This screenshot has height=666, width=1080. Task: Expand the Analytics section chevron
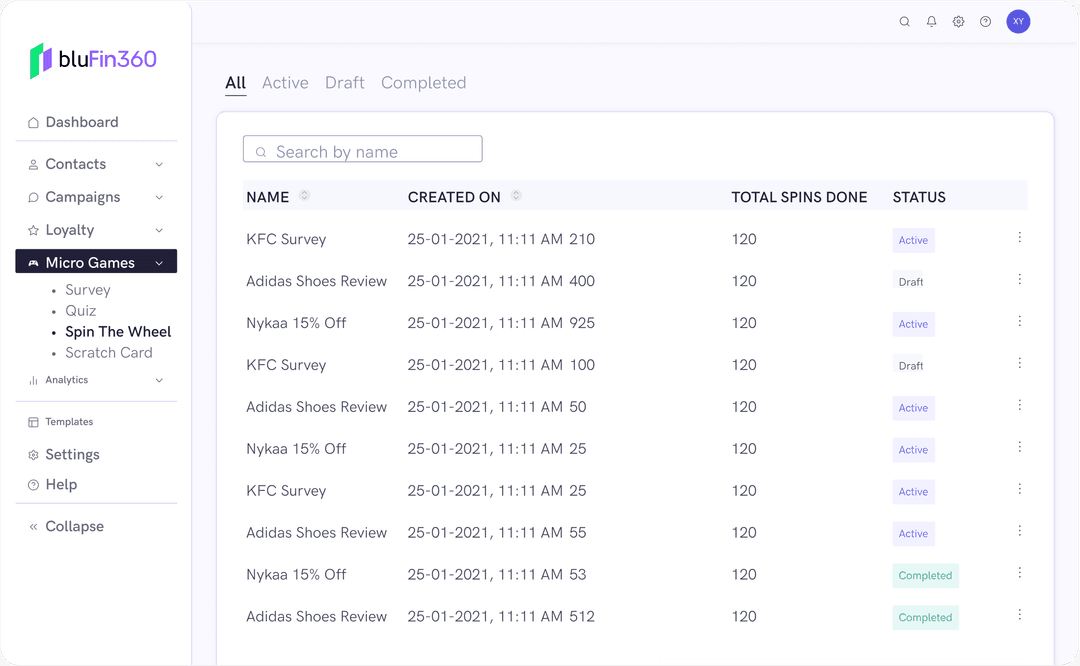pyautogui.click(x=159, y=380)
